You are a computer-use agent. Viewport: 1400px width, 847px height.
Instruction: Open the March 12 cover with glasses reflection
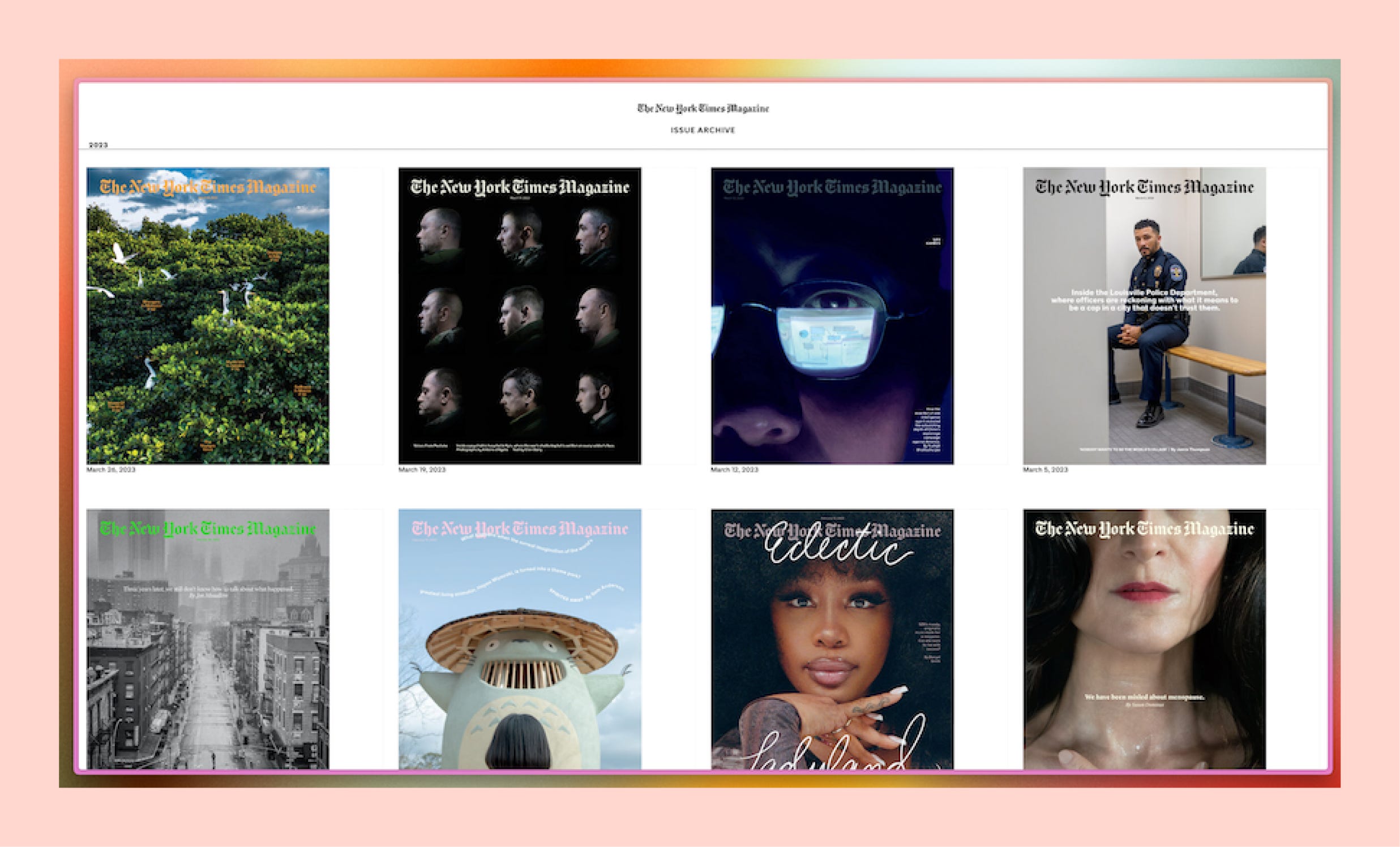point(832,316)
